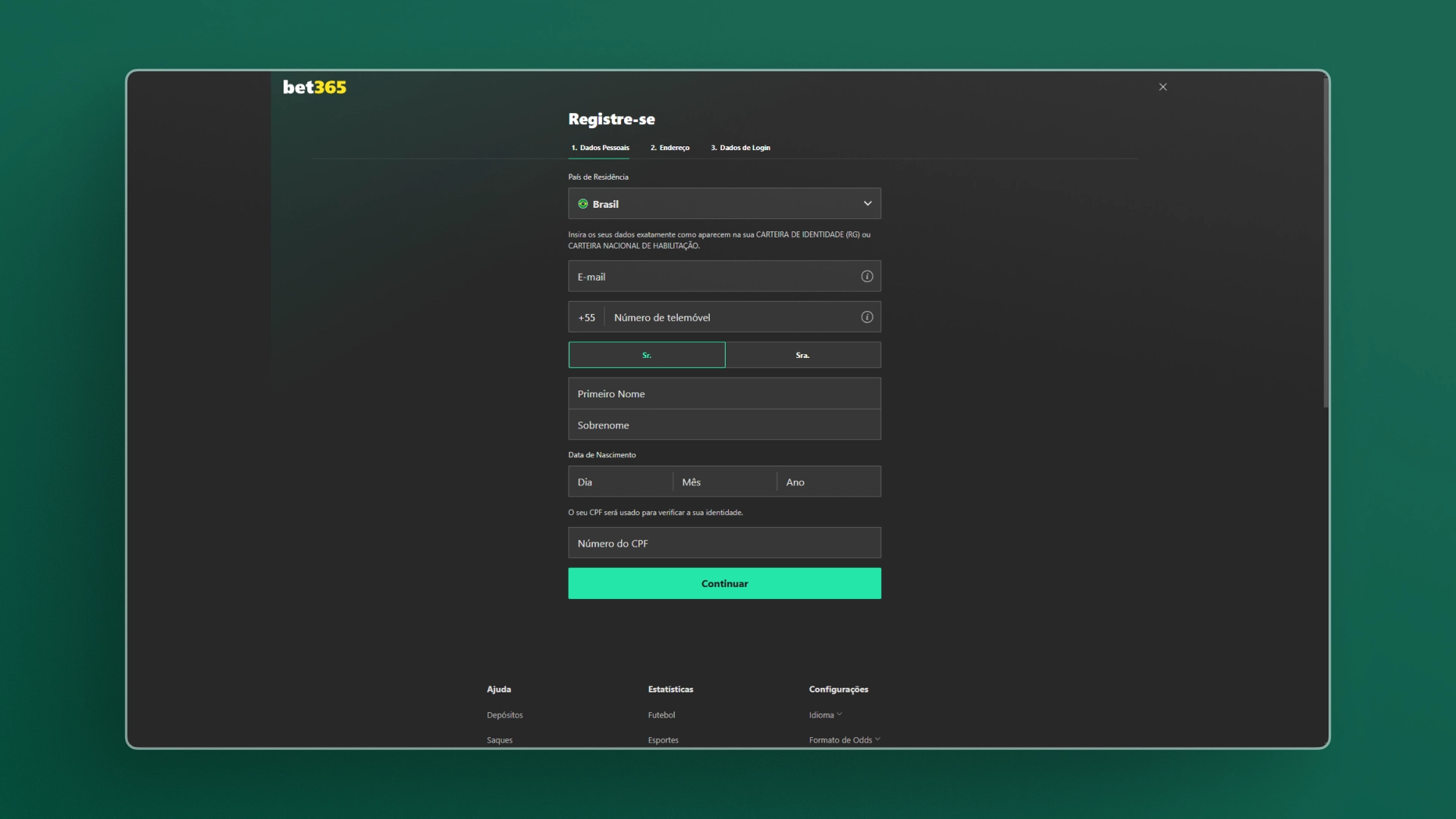Click the E-mail info icon
This screenshot has width=1456, height=819.
(x=866, y=276)
